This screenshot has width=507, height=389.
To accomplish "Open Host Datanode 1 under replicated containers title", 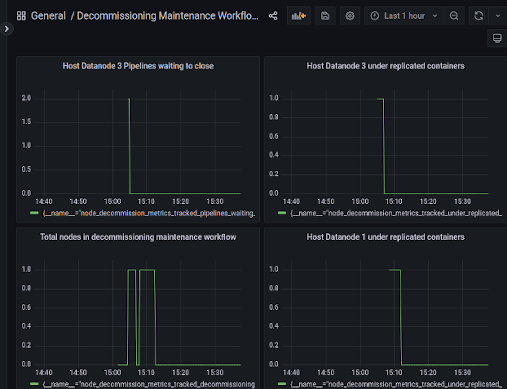I will tap(385, 237).
